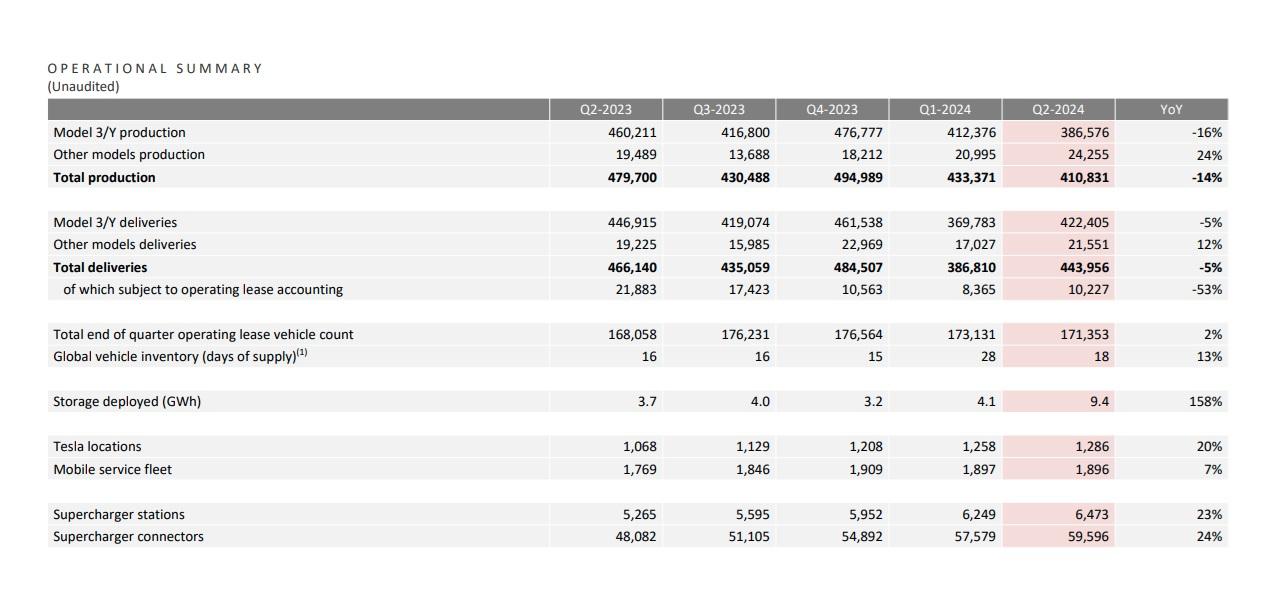Click the Operational Summary title
The height and width of the screenshot is (606, 1271).
point(155,68)
